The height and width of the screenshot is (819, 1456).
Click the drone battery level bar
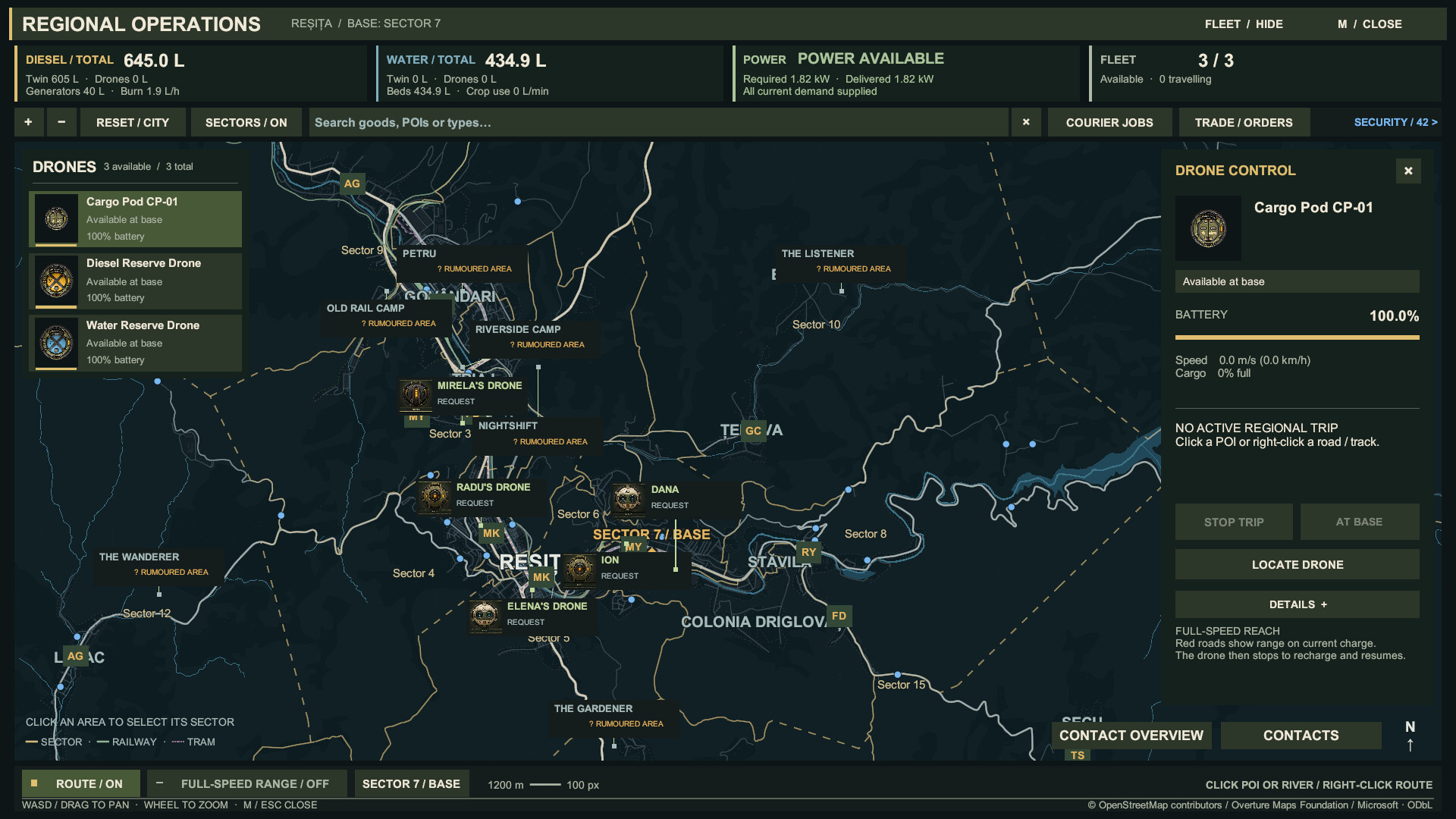1297,337
